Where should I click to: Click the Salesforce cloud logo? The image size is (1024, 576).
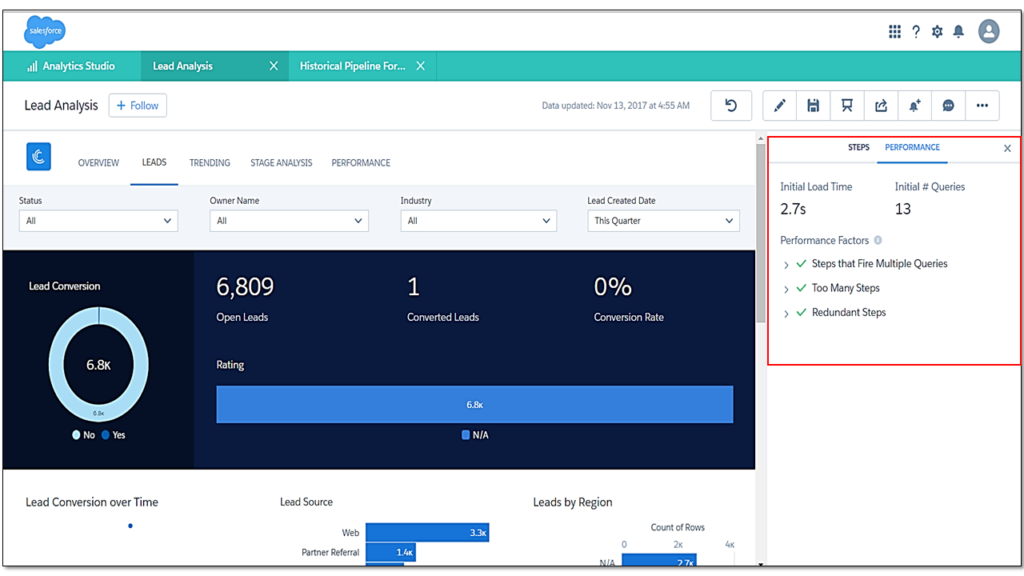(44, 31)
